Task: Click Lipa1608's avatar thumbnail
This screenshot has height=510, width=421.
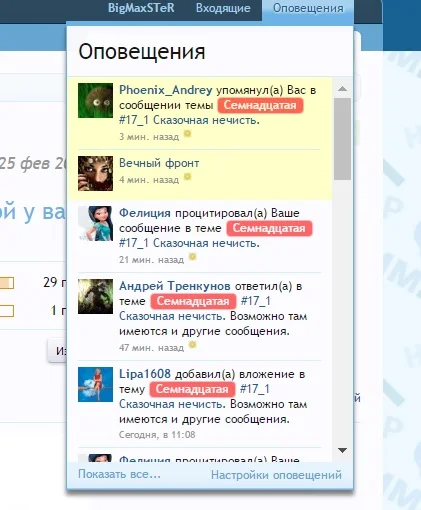Action: pyautogui.click(x=95, y=384)
